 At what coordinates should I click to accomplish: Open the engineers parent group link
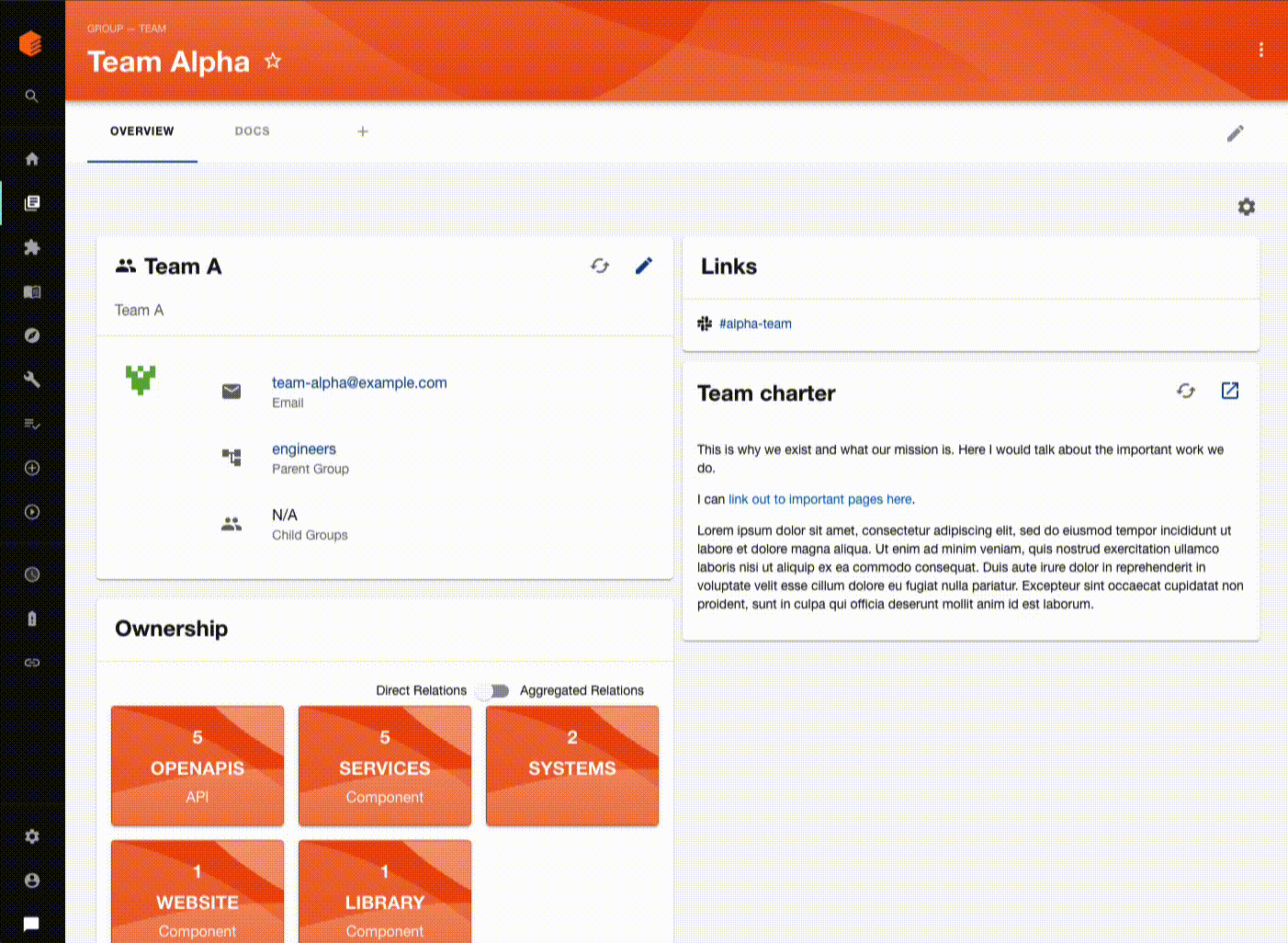304,449
